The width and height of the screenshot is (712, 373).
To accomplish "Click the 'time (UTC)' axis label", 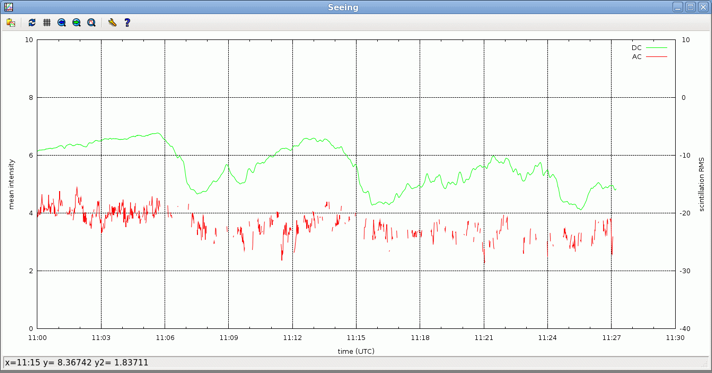I will [x=356, y=351].
